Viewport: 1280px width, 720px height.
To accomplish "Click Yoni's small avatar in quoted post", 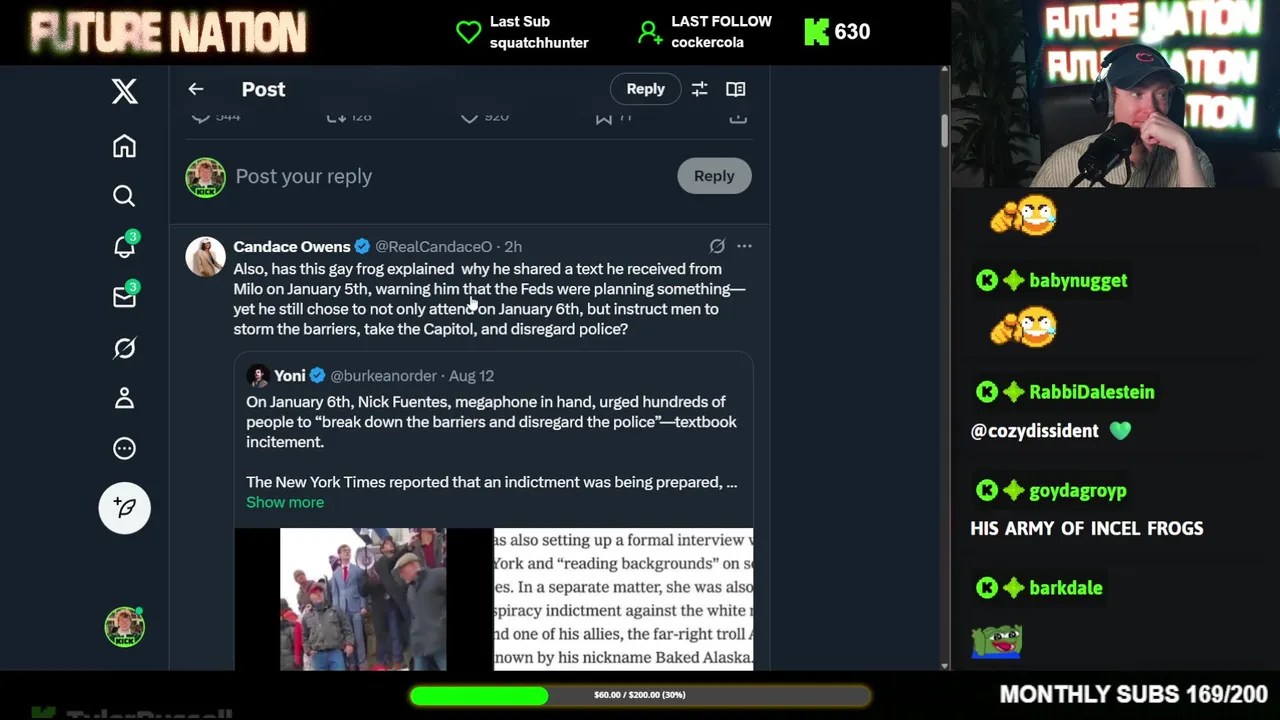I will click(x=258, y=376).
